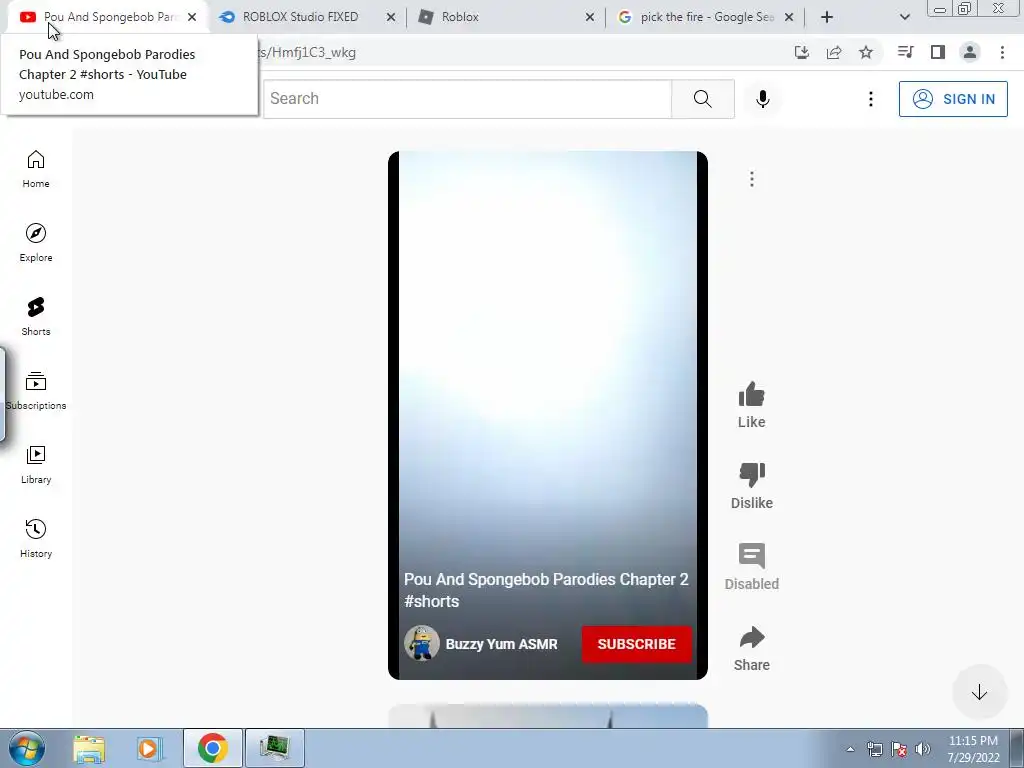Open the Windows Start menu
Image resolution: width=1024 pixels, height=768 pixels.
click(27, 748)
